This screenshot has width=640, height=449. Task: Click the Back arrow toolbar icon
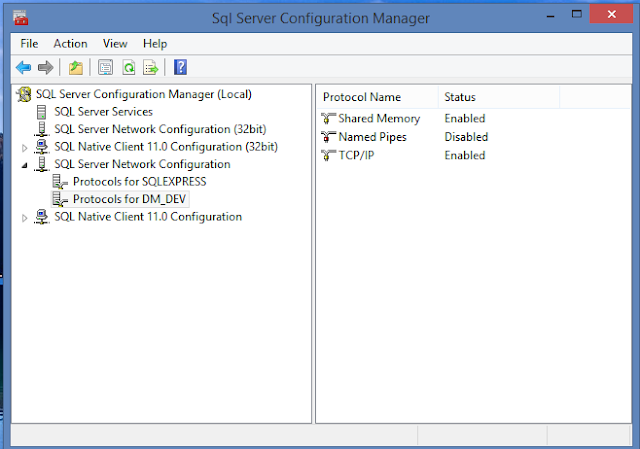click(x=24, y=68)
